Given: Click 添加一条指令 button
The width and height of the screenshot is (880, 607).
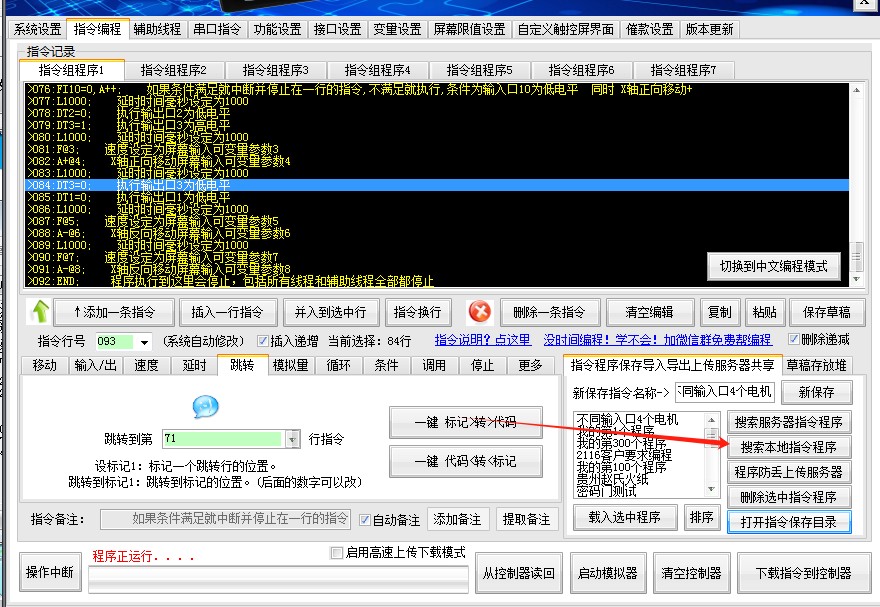Looking at the screenshot, I should (114, 312).
